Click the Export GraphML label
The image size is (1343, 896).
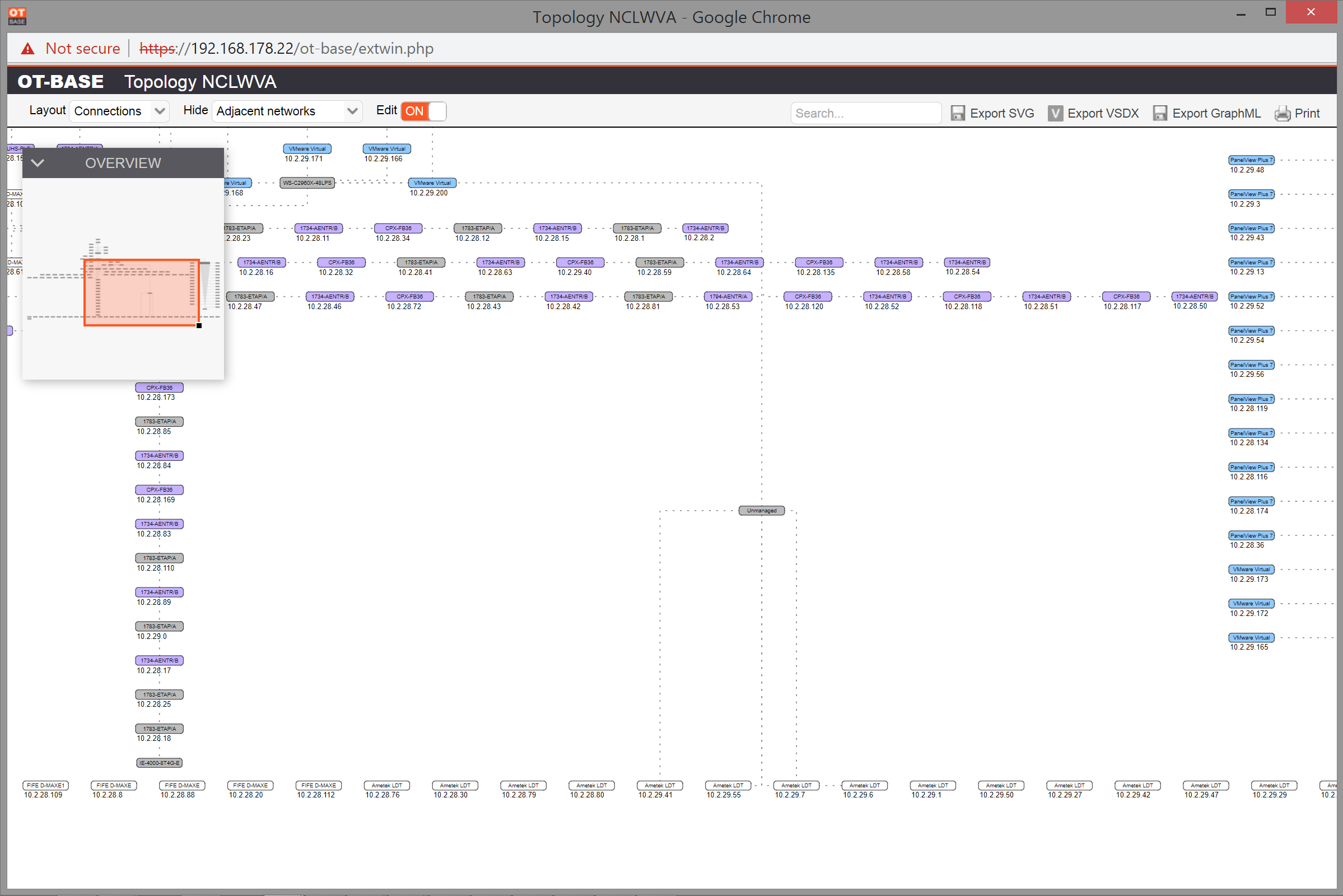point(1216,113)
